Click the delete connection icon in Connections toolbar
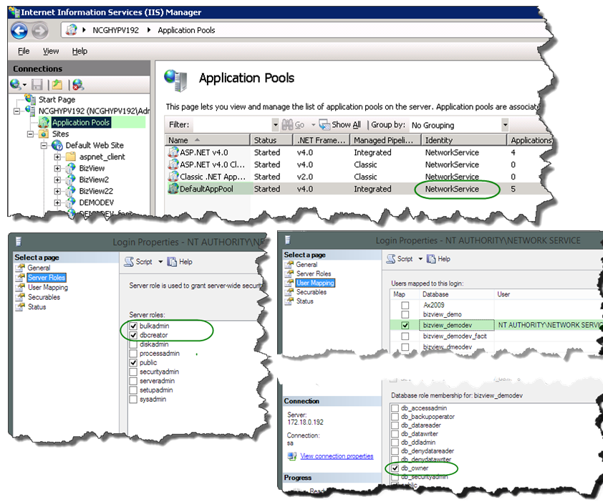The height and width of the screenshot is (501, 603). click(x=78, y=85)
